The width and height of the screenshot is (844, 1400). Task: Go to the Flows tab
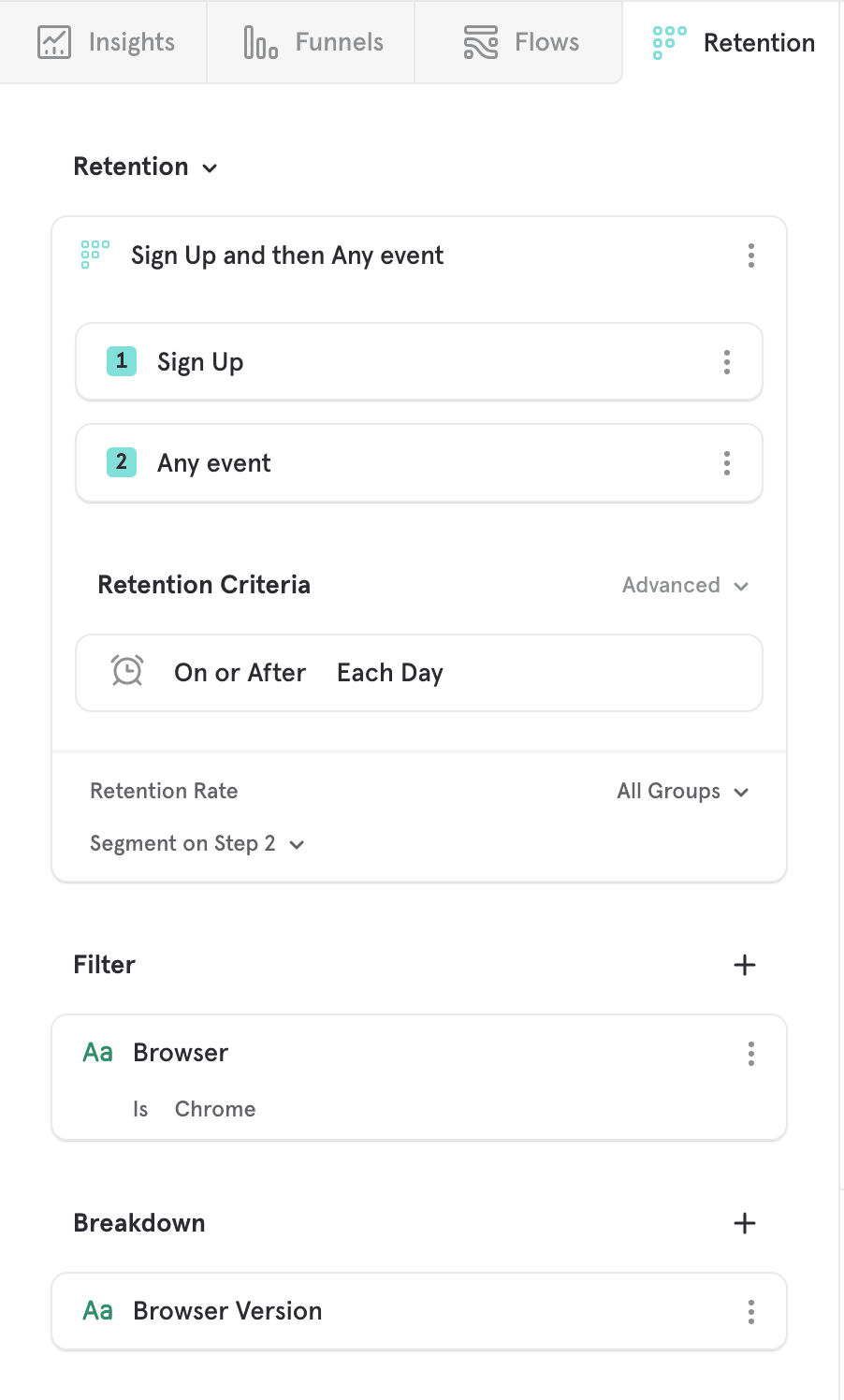pyautogui.click(x=520, y=42)
